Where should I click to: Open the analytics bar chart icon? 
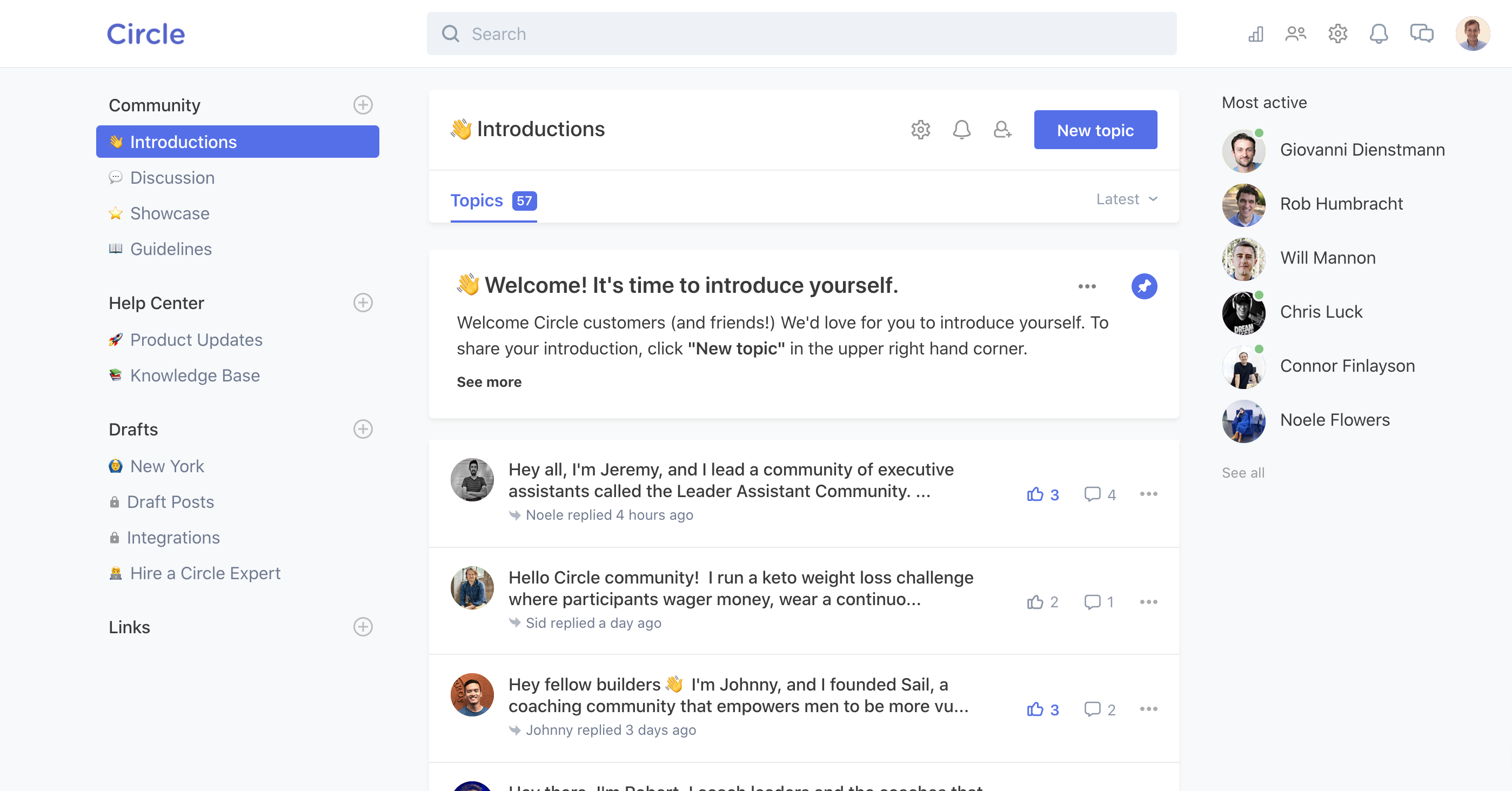[x=1255, y=34]
